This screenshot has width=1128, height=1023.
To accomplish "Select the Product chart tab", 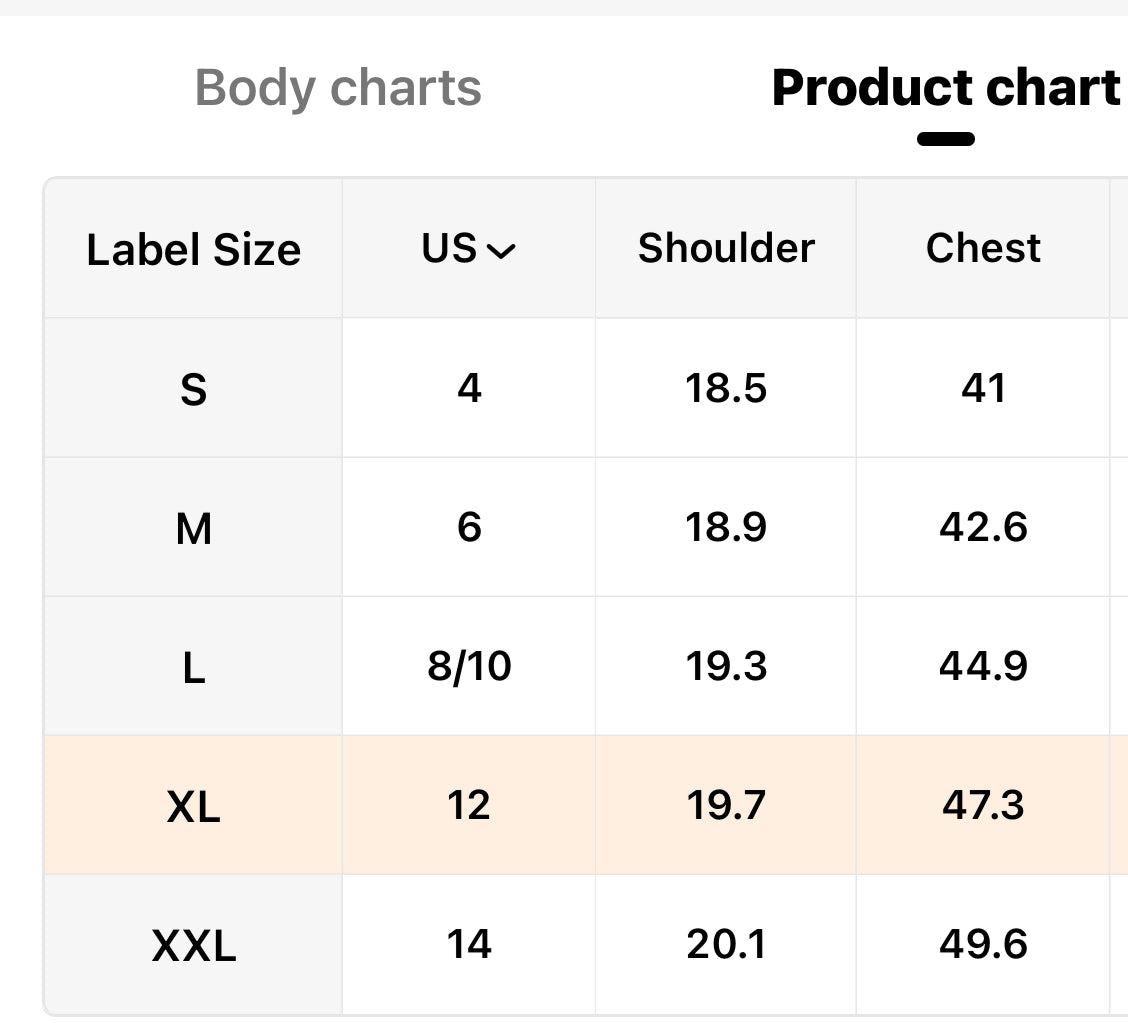I will pyautogui.click(x=945, y=88).
